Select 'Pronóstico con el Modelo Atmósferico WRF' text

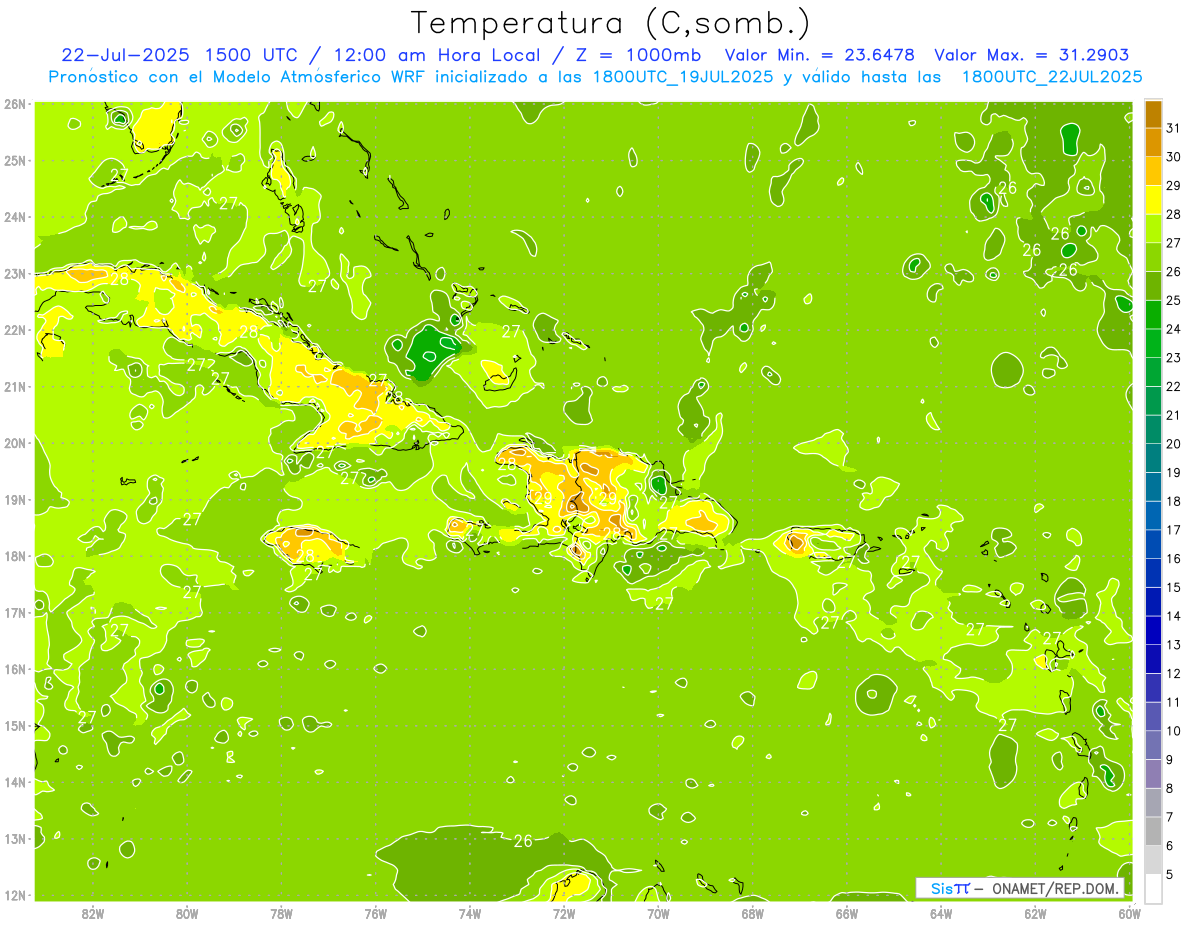tap(239, 76)
